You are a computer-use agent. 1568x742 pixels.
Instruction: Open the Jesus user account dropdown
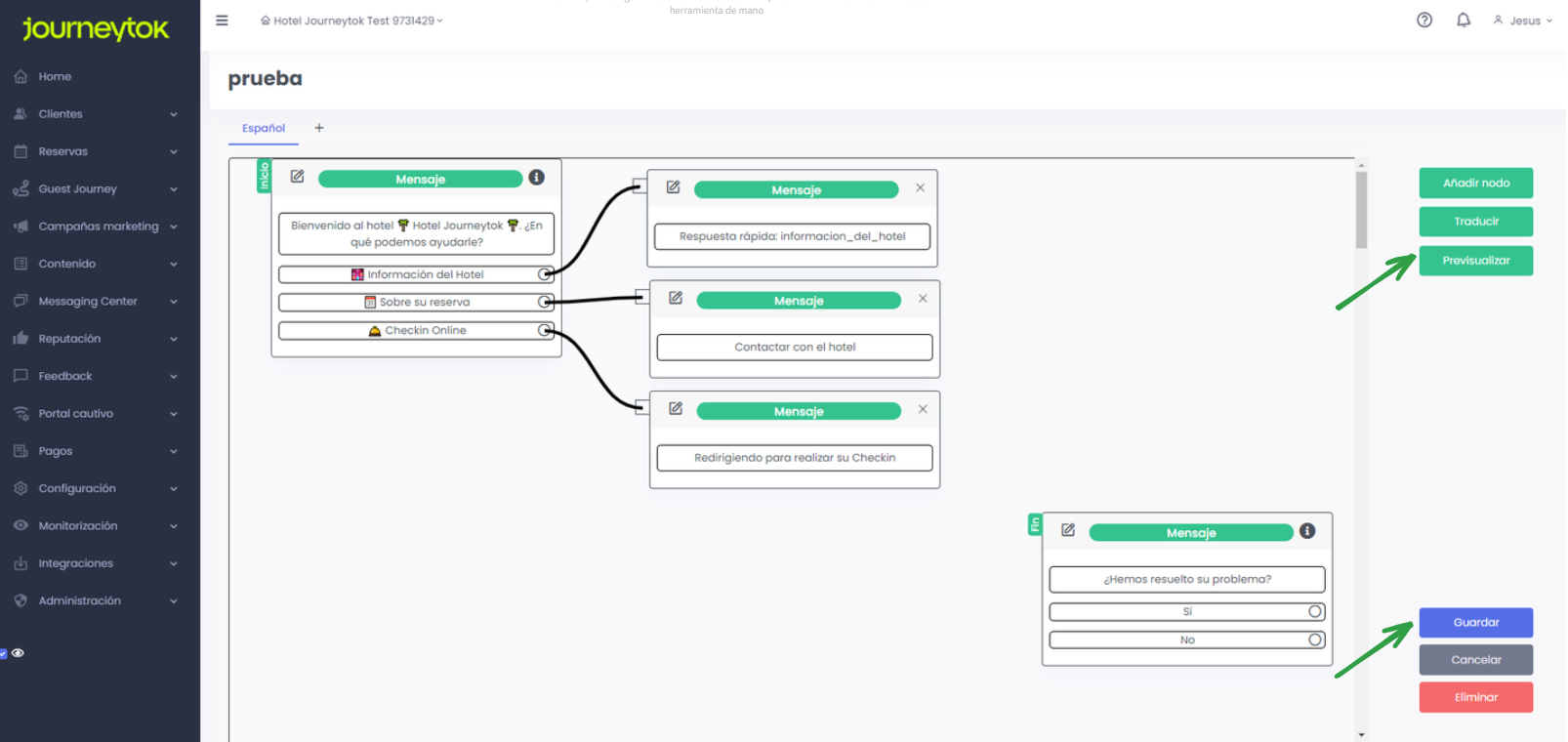click(x=1523, y=21)
